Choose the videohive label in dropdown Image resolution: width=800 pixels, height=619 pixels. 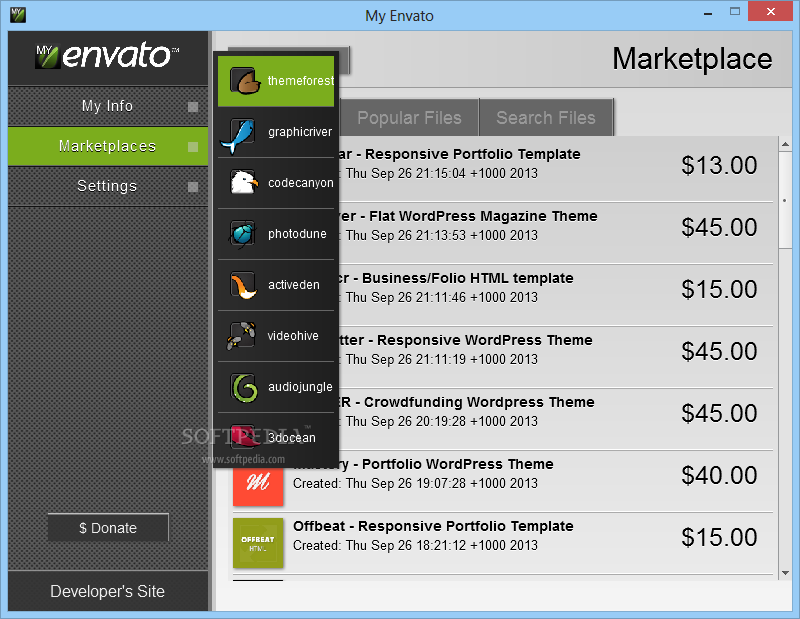[x=293, y=336]
